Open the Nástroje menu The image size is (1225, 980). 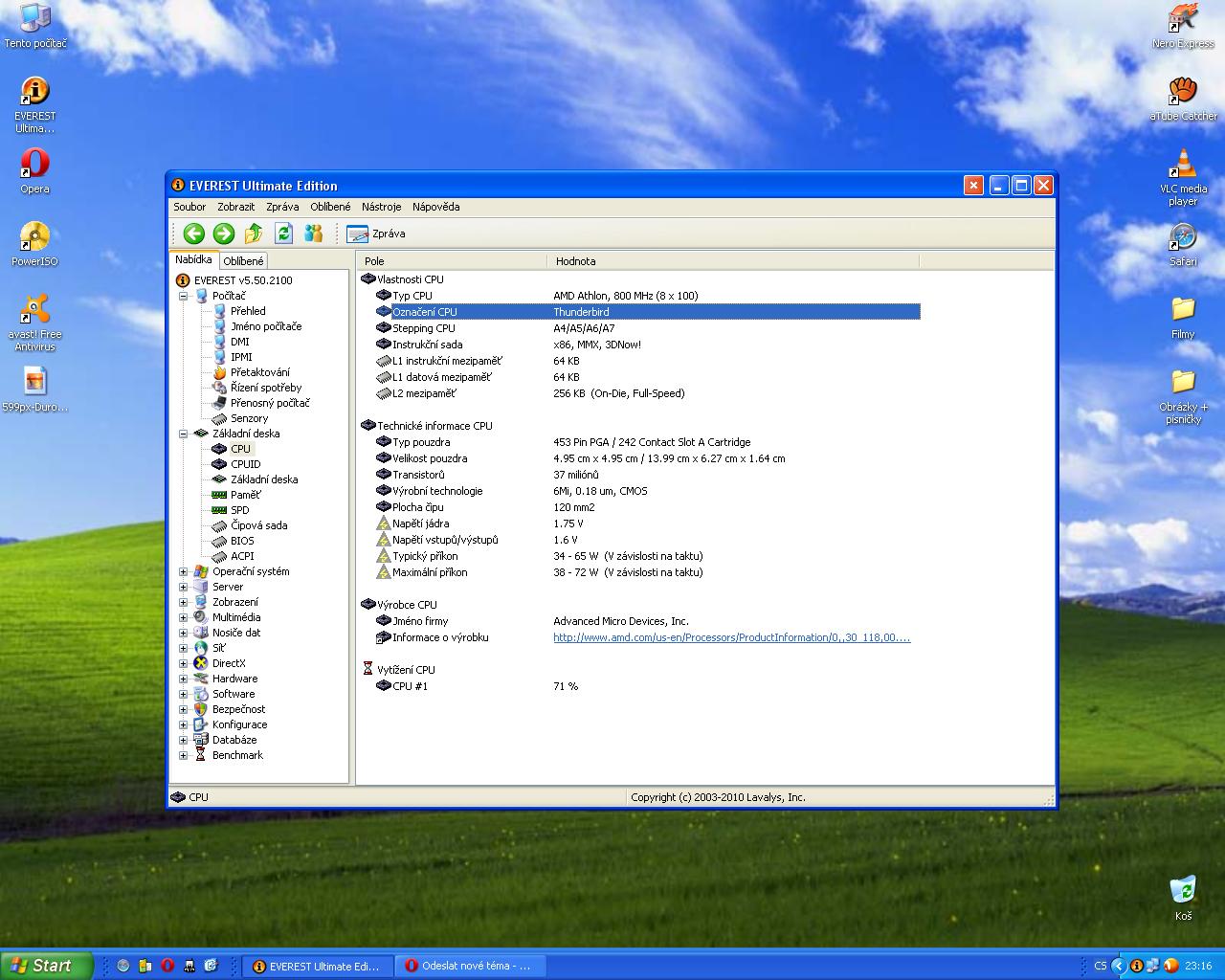point(382,207)
